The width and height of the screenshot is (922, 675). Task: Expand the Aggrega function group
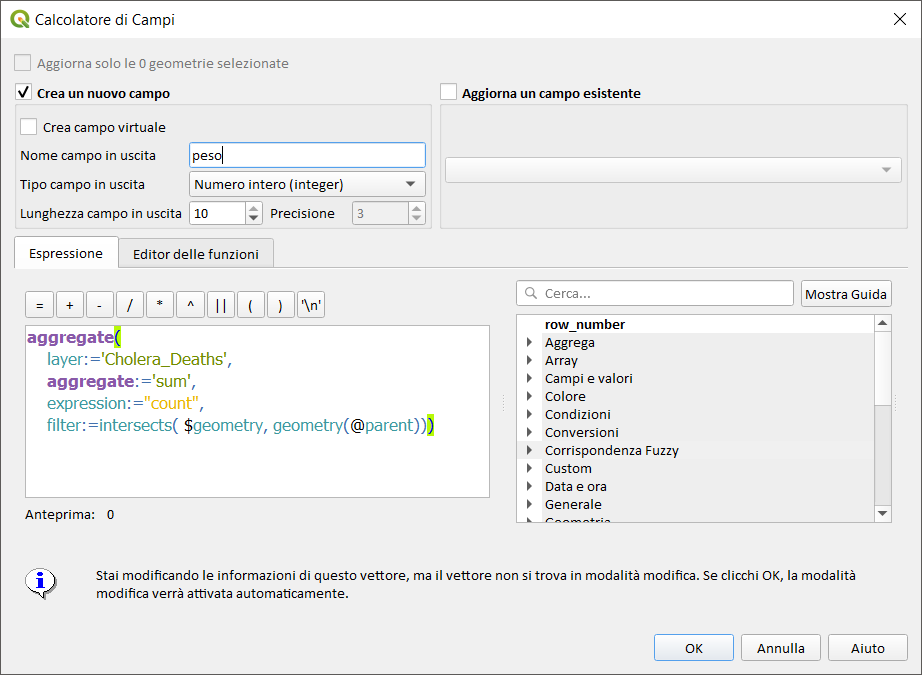point(529,343)
